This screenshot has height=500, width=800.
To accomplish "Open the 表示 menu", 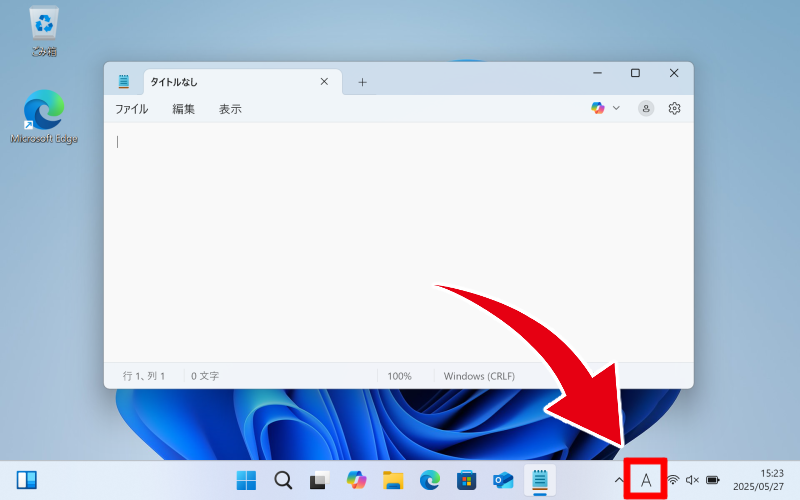I will pyautogui.click(x=230, y=109).
